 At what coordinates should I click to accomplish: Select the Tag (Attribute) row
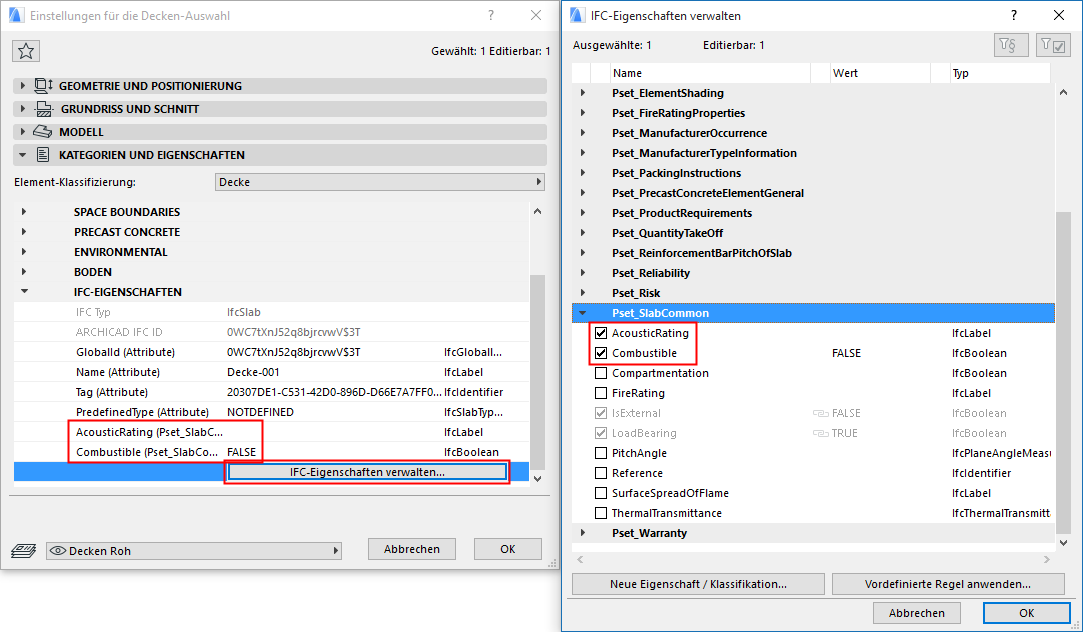tap(271, 392)
